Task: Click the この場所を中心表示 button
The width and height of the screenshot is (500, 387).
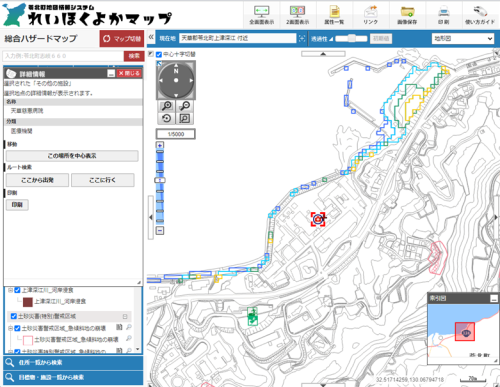Action: click(x=72, y=156)
